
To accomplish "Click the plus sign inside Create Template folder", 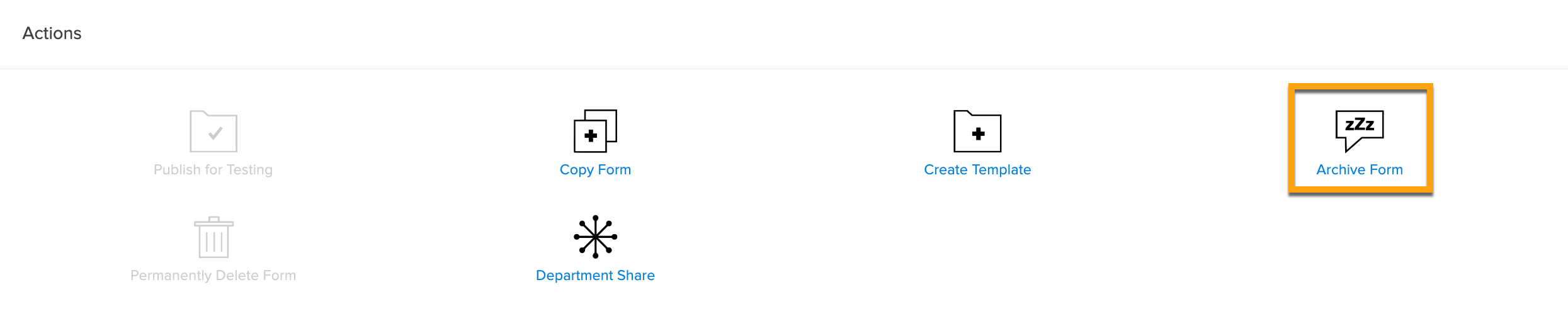I will 978,133.
